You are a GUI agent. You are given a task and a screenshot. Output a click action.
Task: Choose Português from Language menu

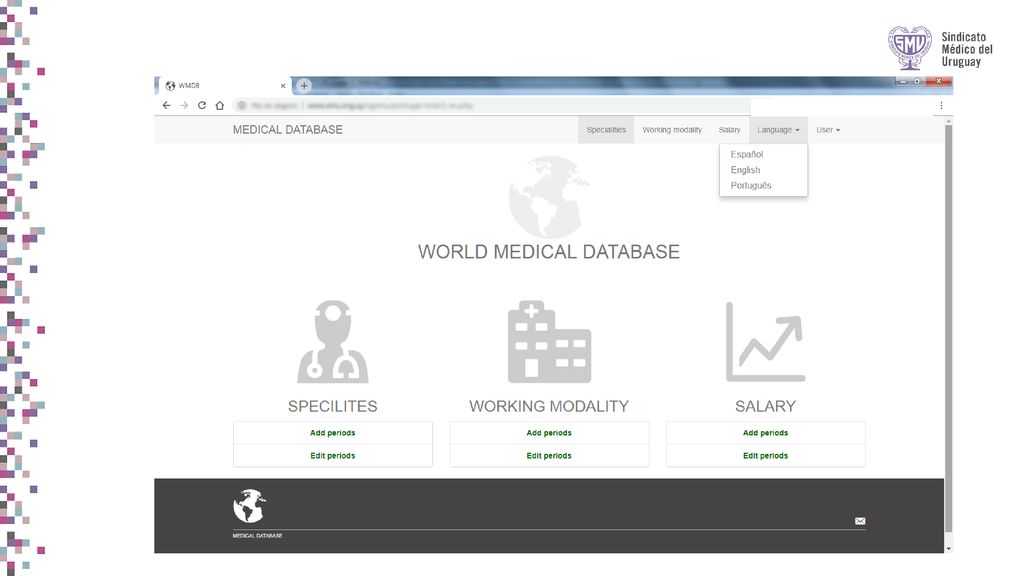(x=751, y=185)
